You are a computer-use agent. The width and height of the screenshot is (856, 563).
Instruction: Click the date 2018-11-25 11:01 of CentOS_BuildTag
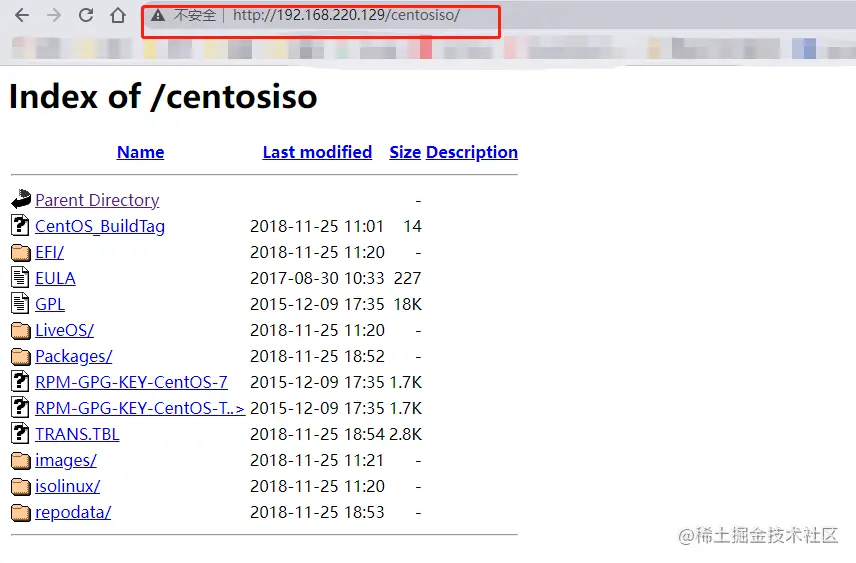(317, 226)
